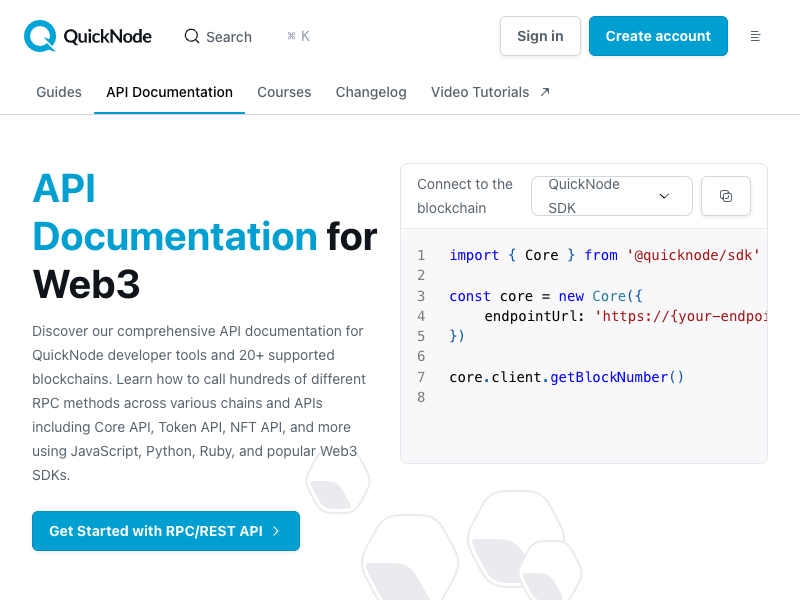Click the chevron in the SDK selector
800x600 pixels.
tap(664, 196)
